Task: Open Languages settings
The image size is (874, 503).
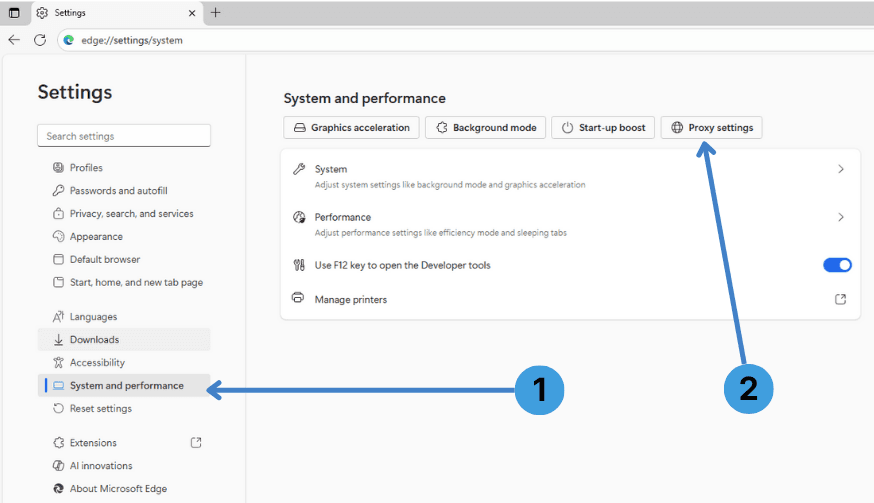Action: pyautogui.click(x=124, y=317)
